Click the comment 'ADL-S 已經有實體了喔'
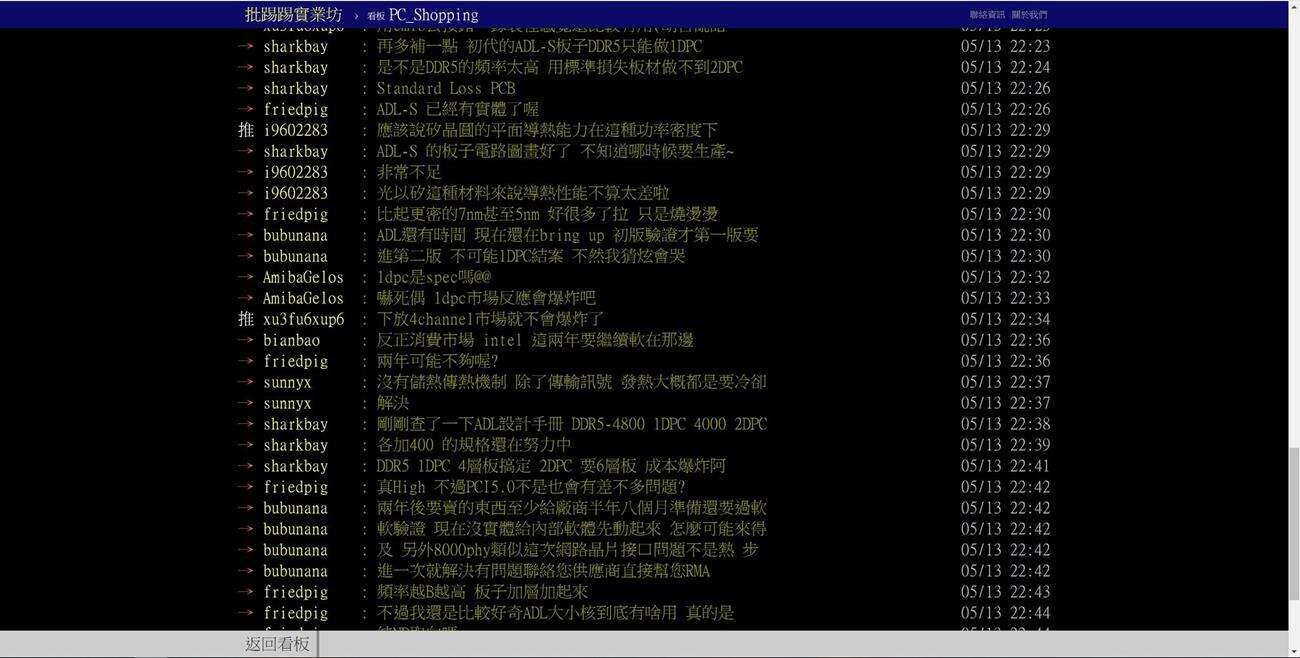Viewport: 1300px width, 658px height. 457,109
